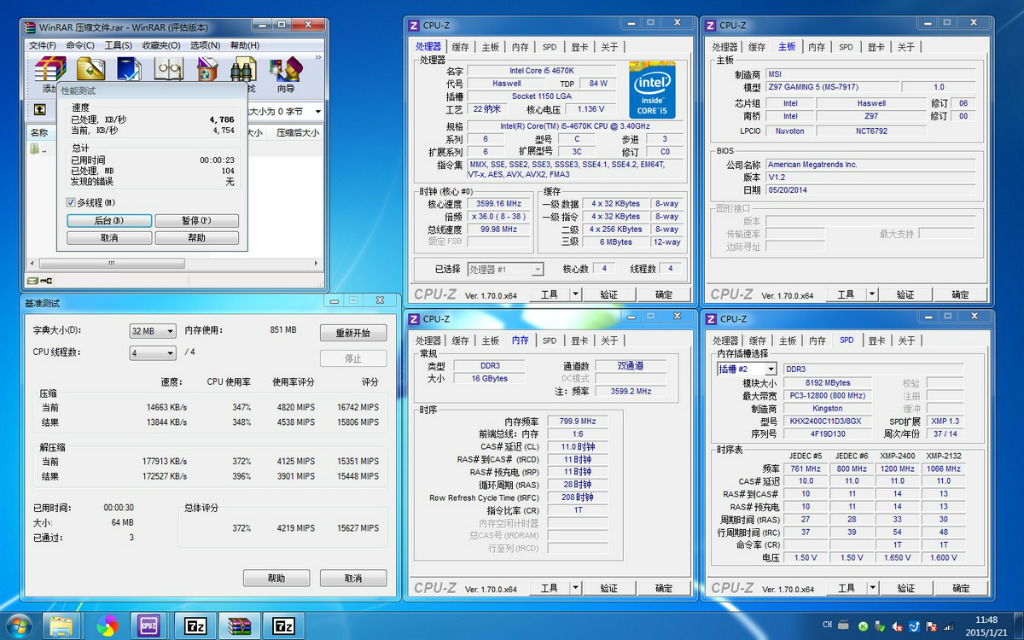Click the colorful pinwheel taskbar icon
The image size is (1024, 640).
pos(107,626)
